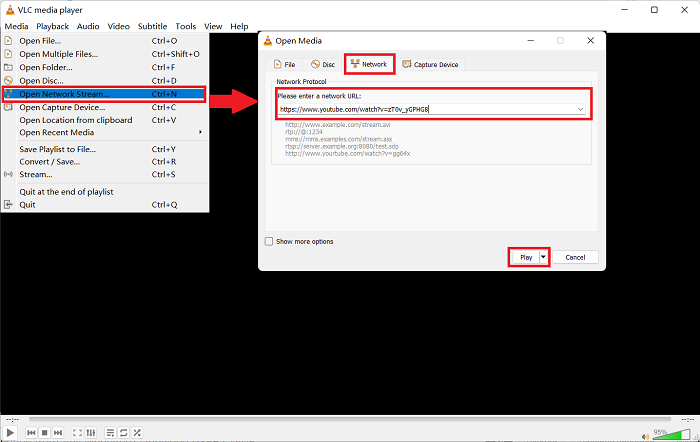Screen dimensions: 700x442
Task: Switch to the Network tab
Action: pyautogui.click(x=369, y=64)
